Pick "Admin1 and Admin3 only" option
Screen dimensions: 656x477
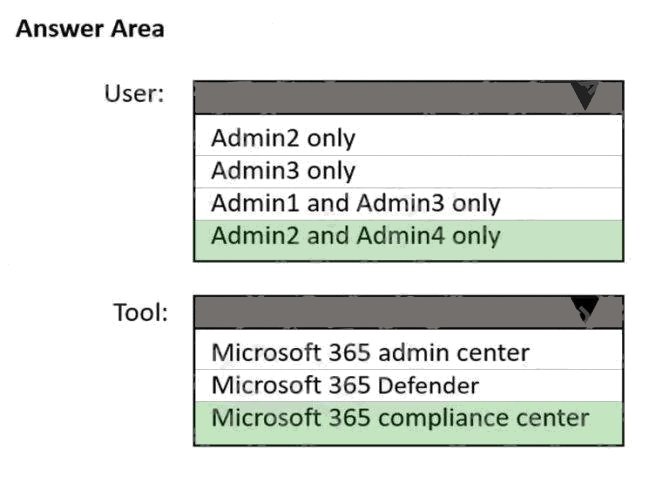[x=355, y=203]
